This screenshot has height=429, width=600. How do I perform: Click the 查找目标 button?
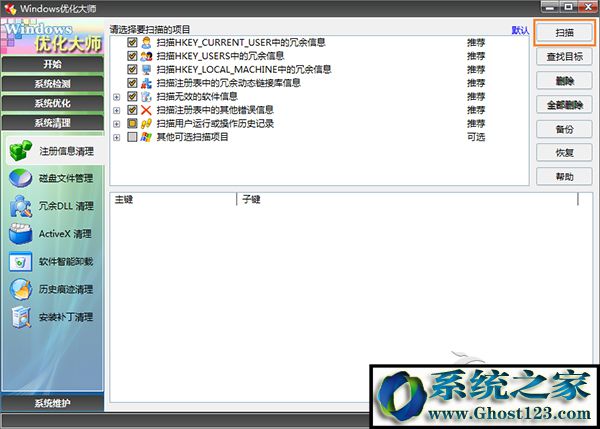(564, 57)
